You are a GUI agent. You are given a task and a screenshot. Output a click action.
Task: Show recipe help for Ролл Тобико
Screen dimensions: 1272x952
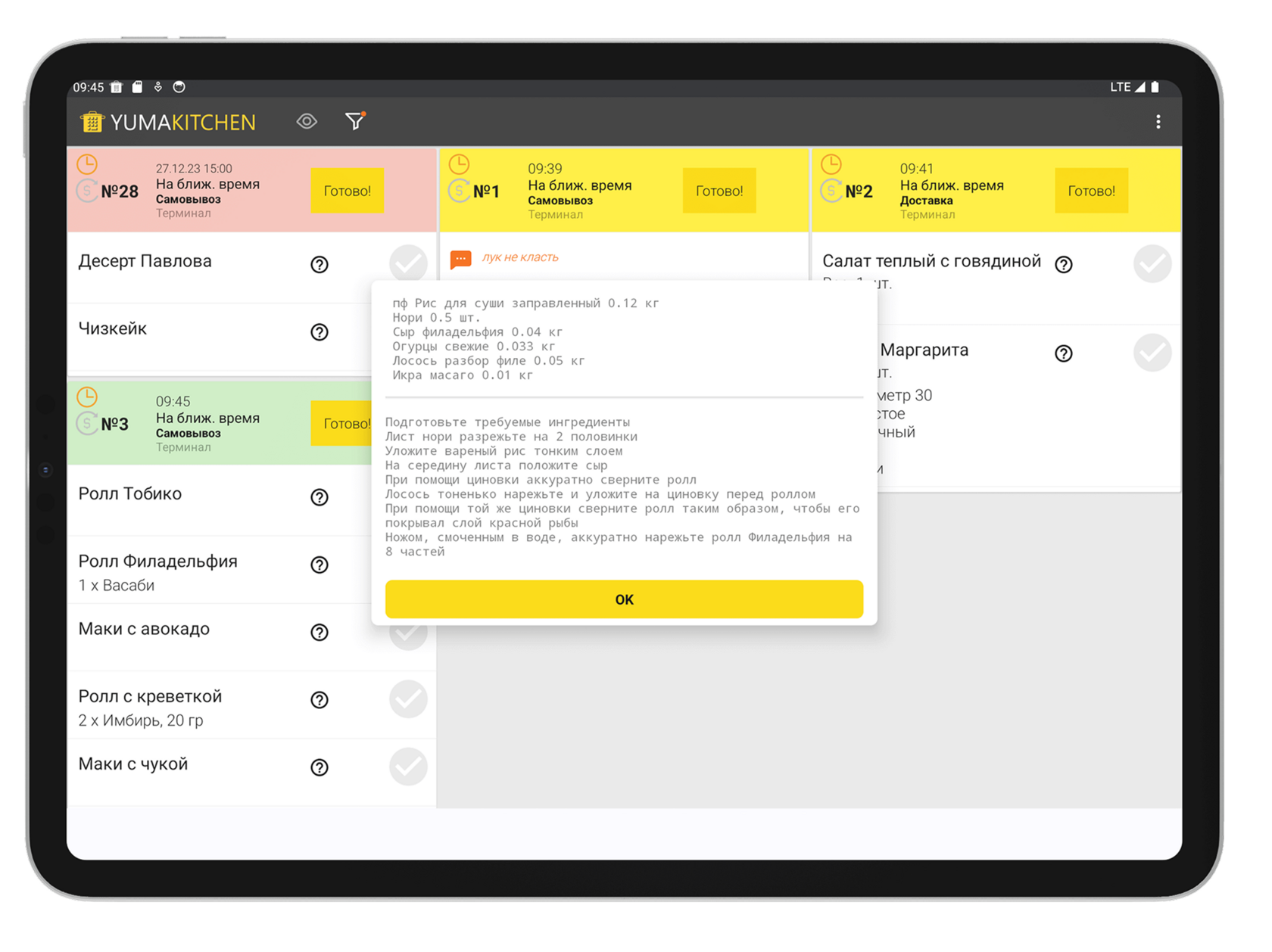[320, 497]
